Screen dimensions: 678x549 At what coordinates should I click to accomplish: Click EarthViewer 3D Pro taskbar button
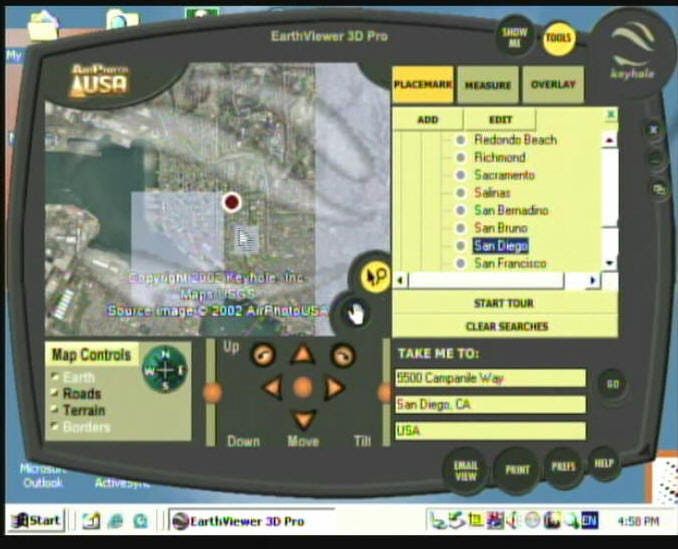point(251,521)
